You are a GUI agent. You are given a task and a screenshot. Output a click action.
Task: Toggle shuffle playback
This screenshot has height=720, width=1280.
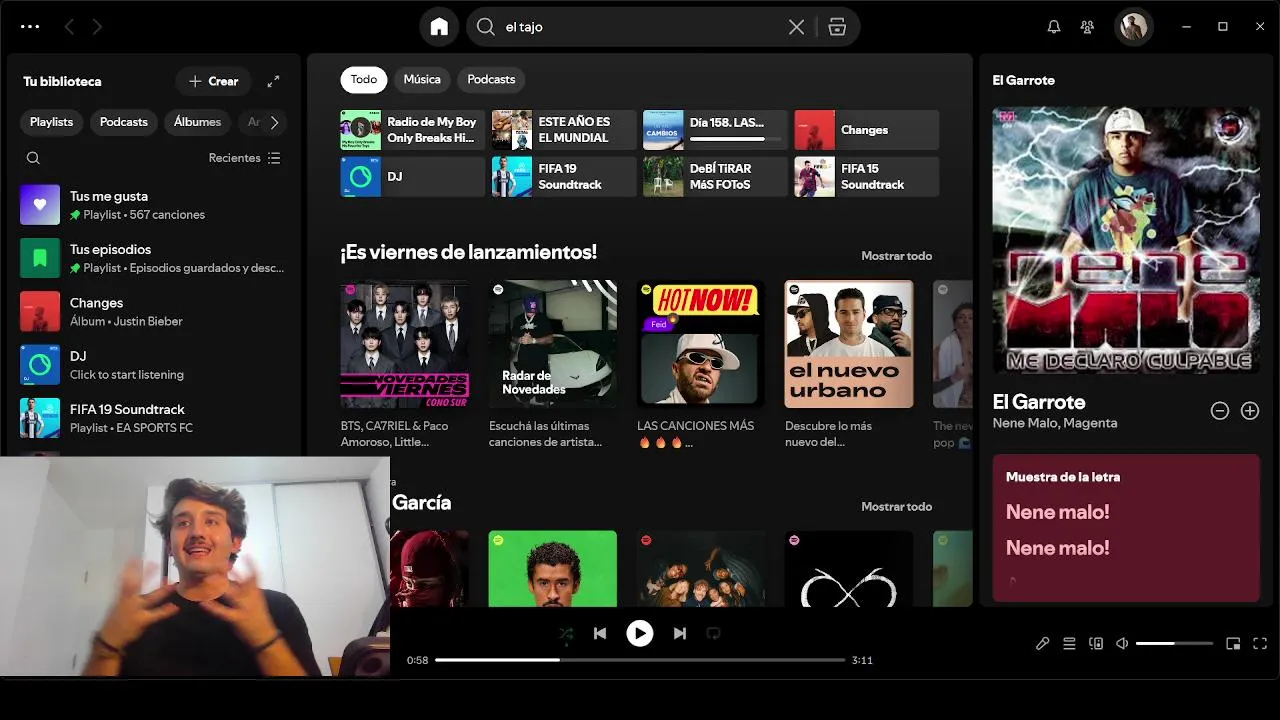pos(566,633)
